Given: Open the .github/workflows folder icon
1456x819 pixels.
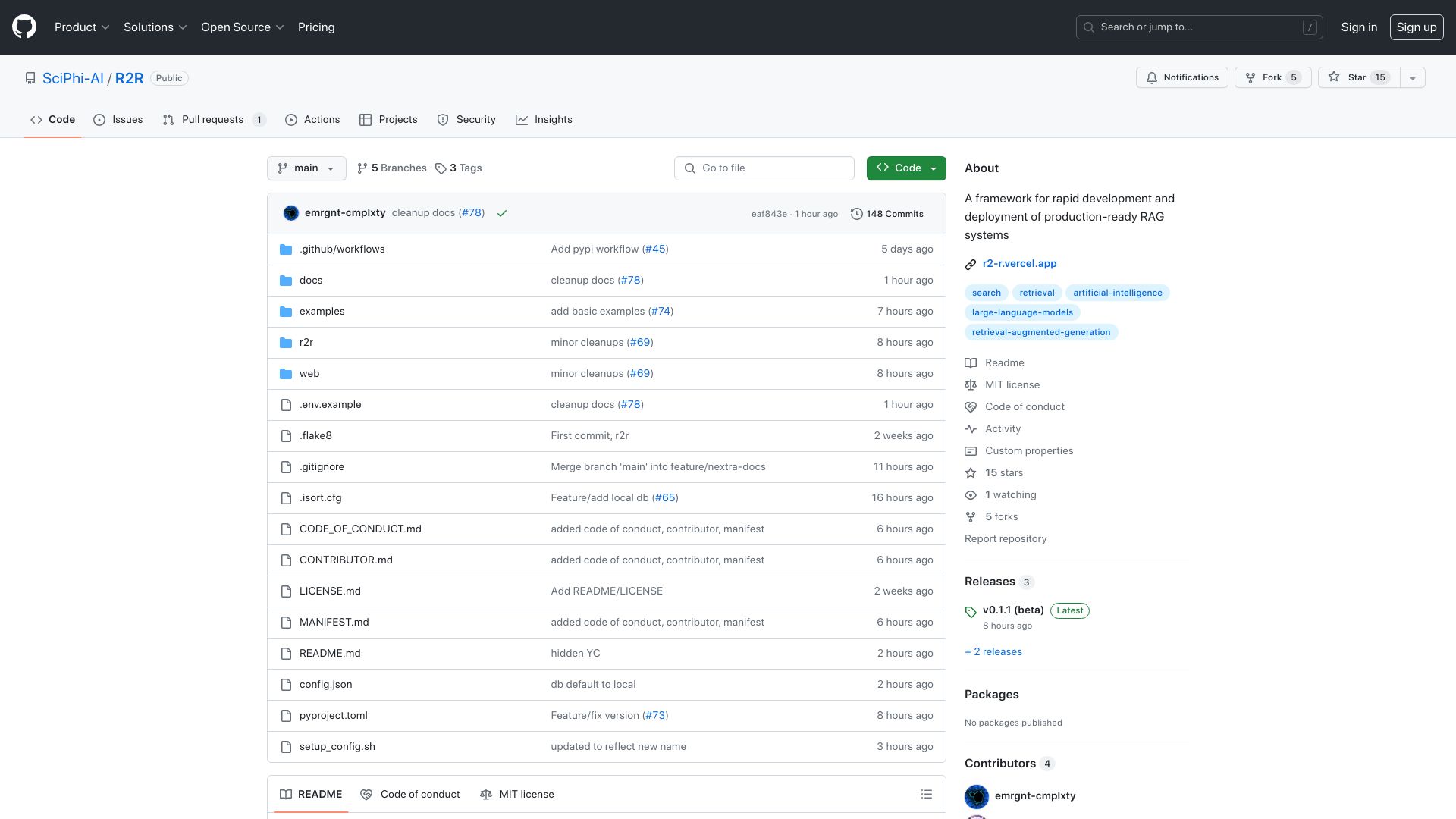Looking at the screenshot, I should point(286,249).
